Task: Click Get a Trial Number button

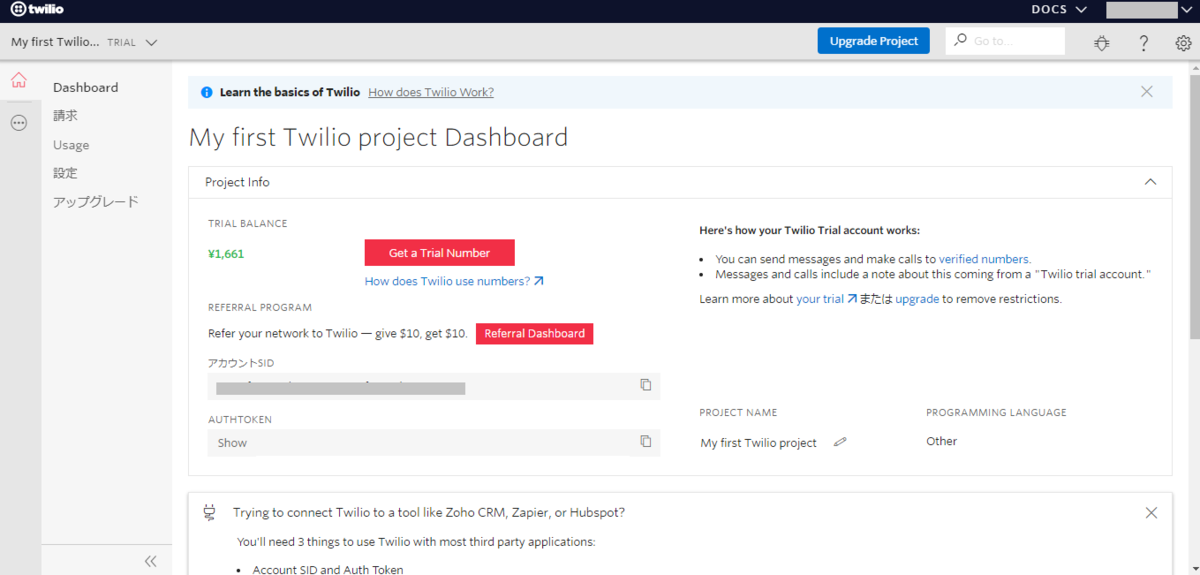Action: (440, 253)
